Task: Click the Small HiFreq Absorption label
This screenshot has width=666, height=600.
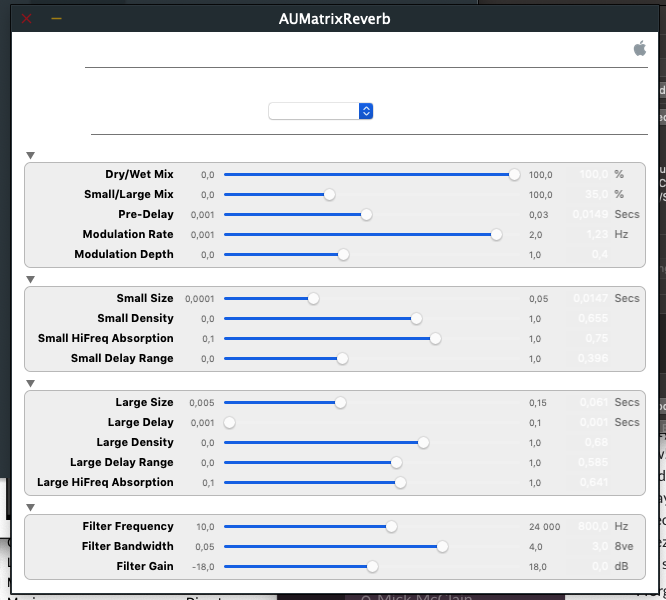Action: [x=105, y=338]
